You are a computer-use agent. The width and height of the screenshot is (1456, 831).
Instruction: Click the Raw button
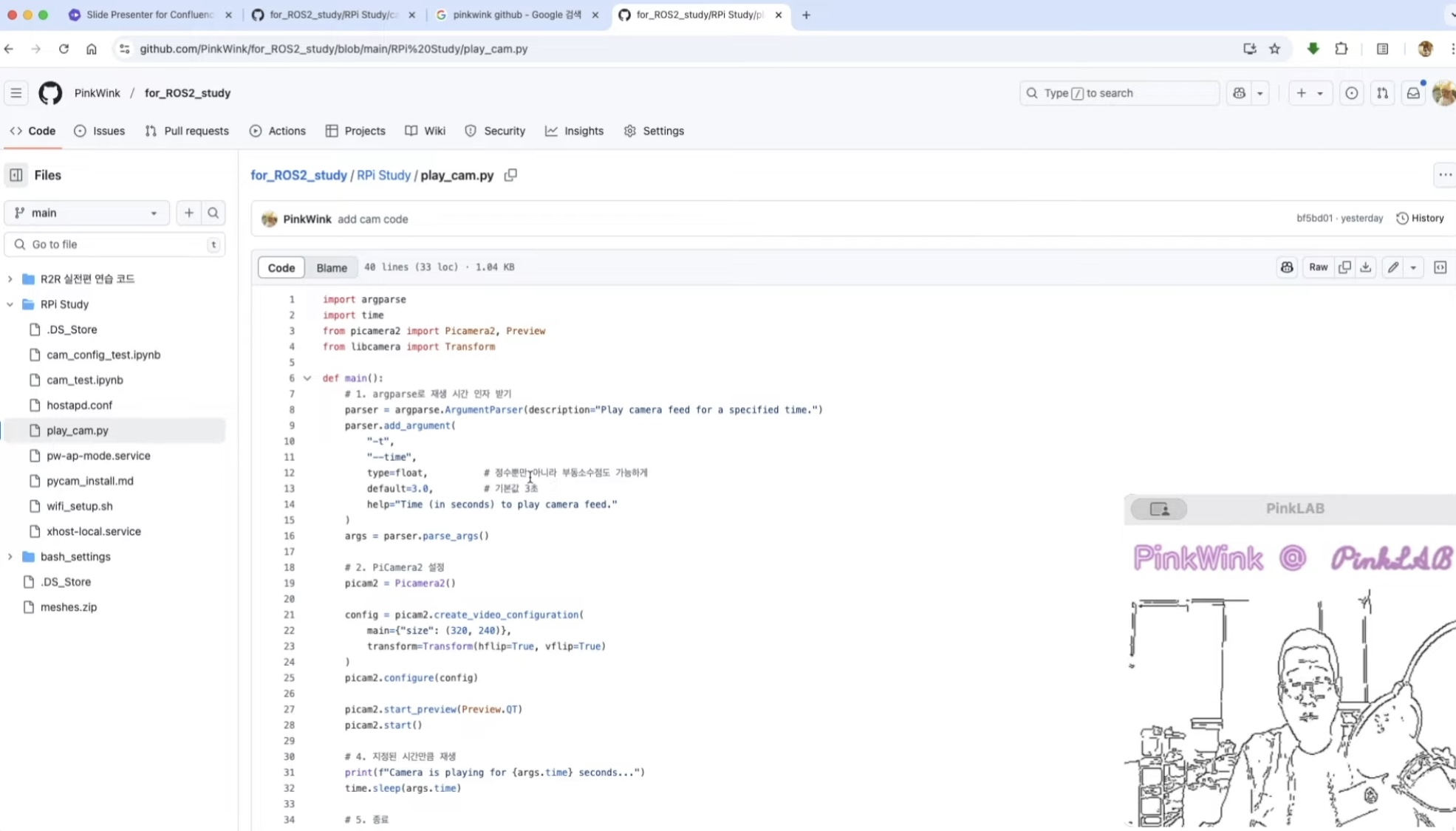tap(1318, 267)
